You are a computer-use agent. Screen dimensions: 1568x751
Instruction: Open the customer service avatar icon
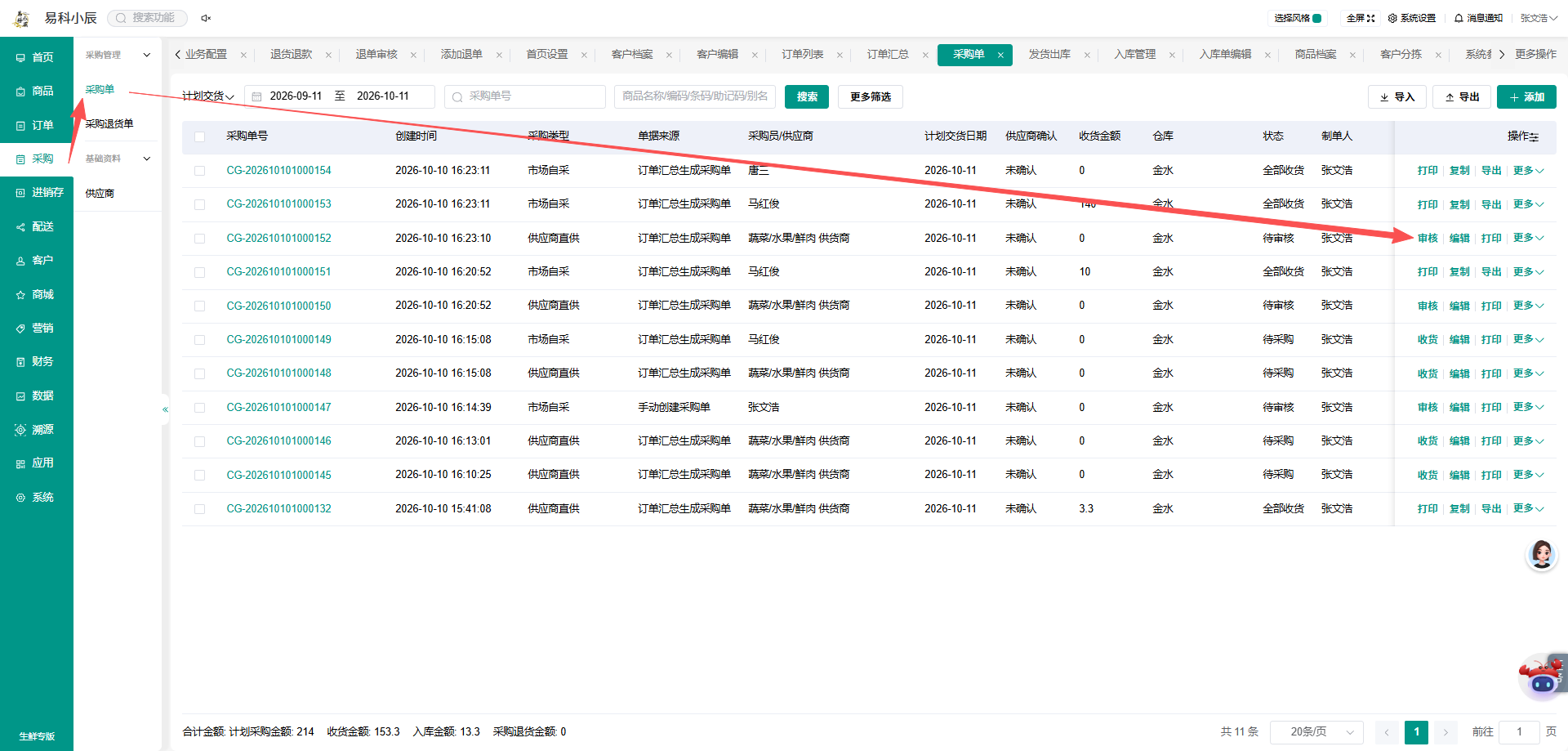pos(1541,556)
